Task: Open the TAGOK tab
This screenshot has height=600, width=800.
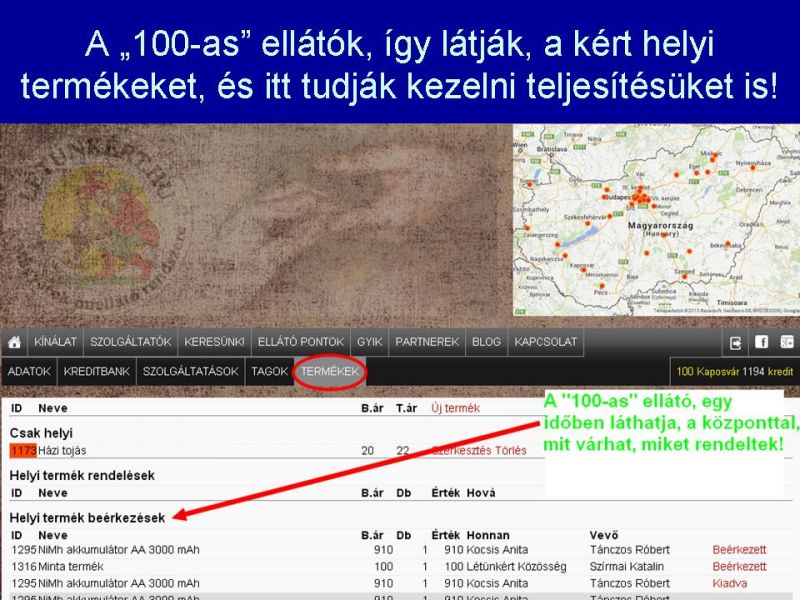Action: click(x=269, y=371)
